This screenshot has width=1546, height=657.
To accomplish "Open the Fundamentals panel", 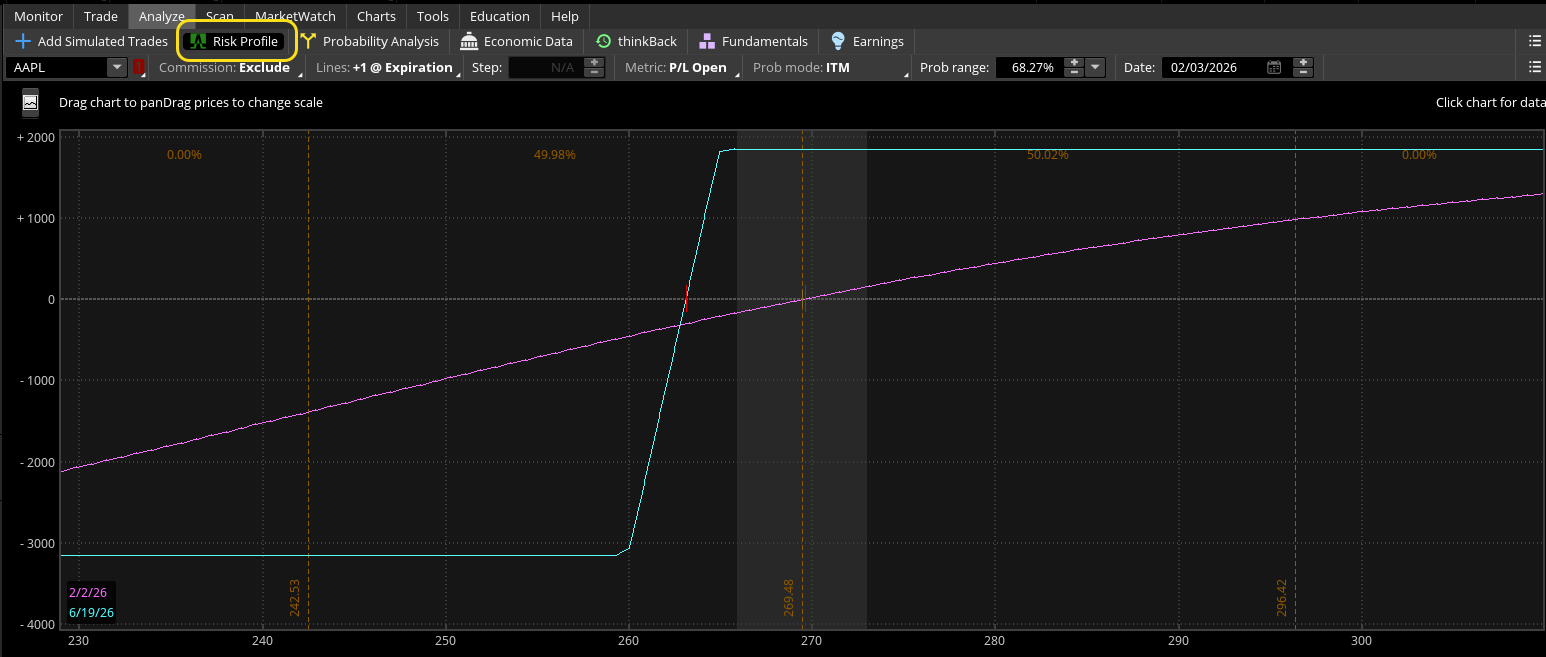I will pyautogui.click(x=753, y=41).
